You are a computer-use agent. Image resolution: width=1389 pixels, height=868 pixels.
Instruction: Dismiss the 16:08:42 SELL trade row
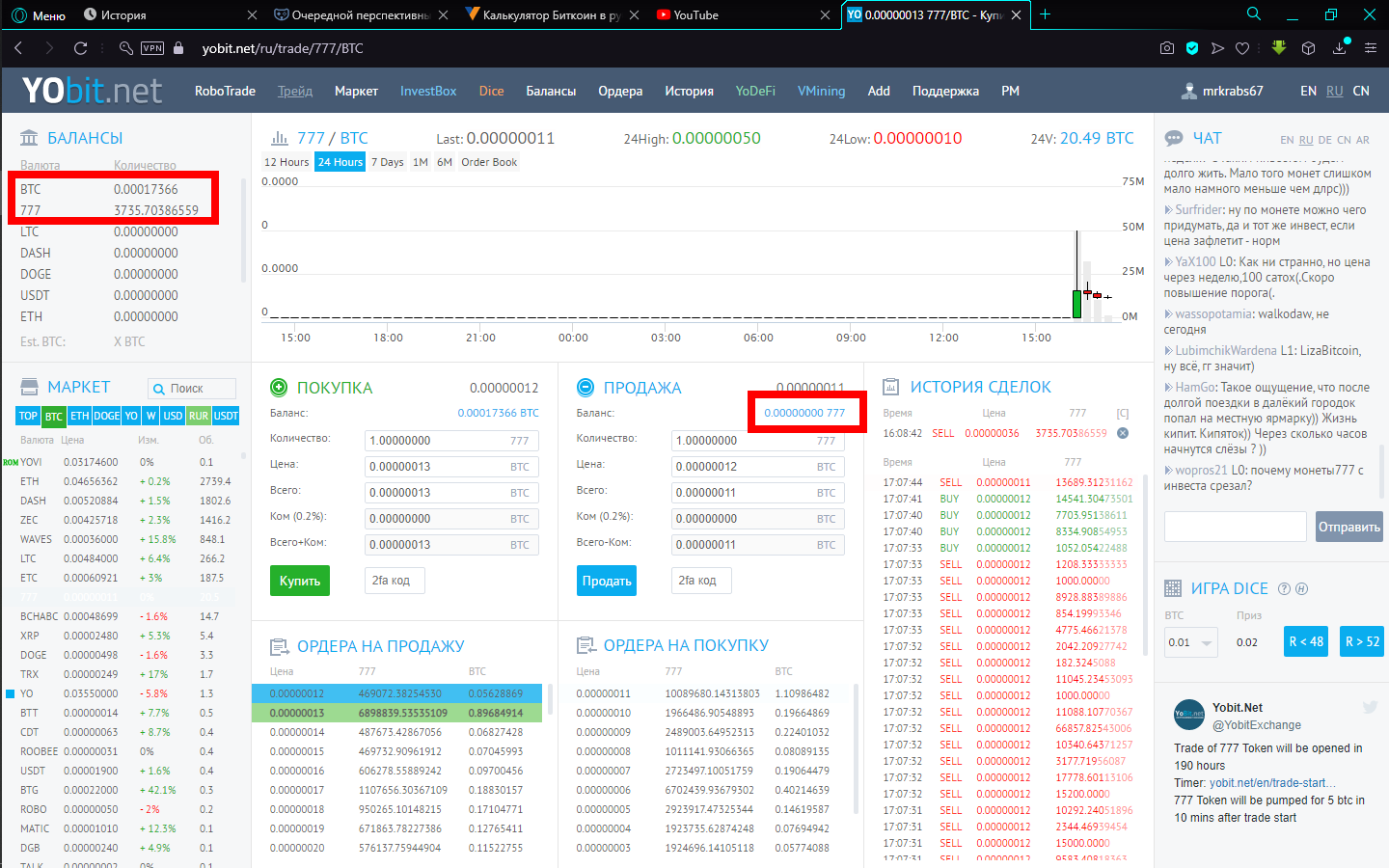click(x=1123, y=433)
